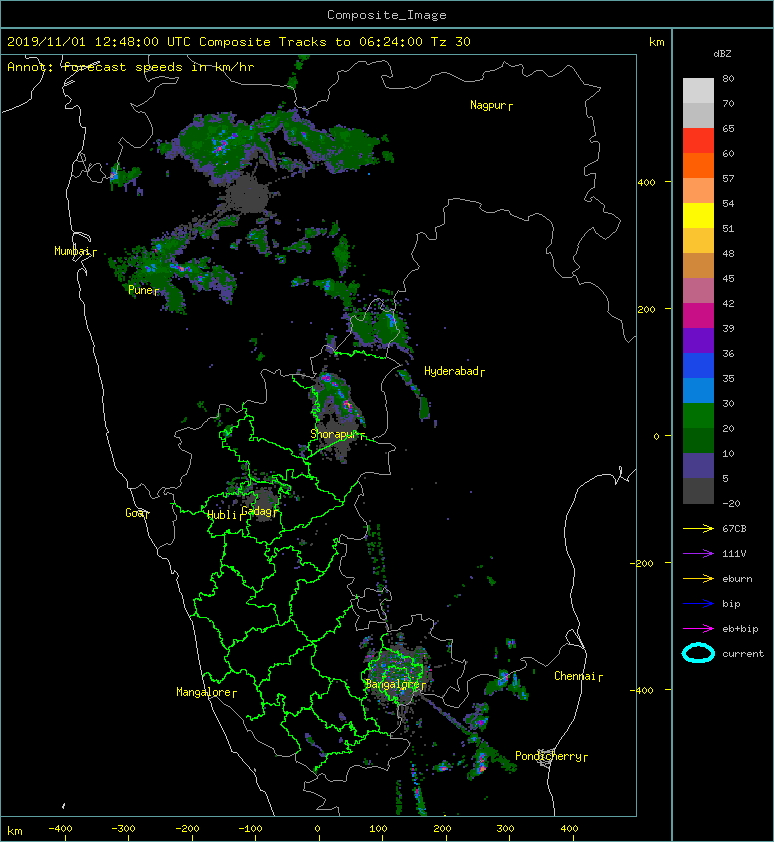Pick the light gray 70 dBZ swatch

[698, 91]
